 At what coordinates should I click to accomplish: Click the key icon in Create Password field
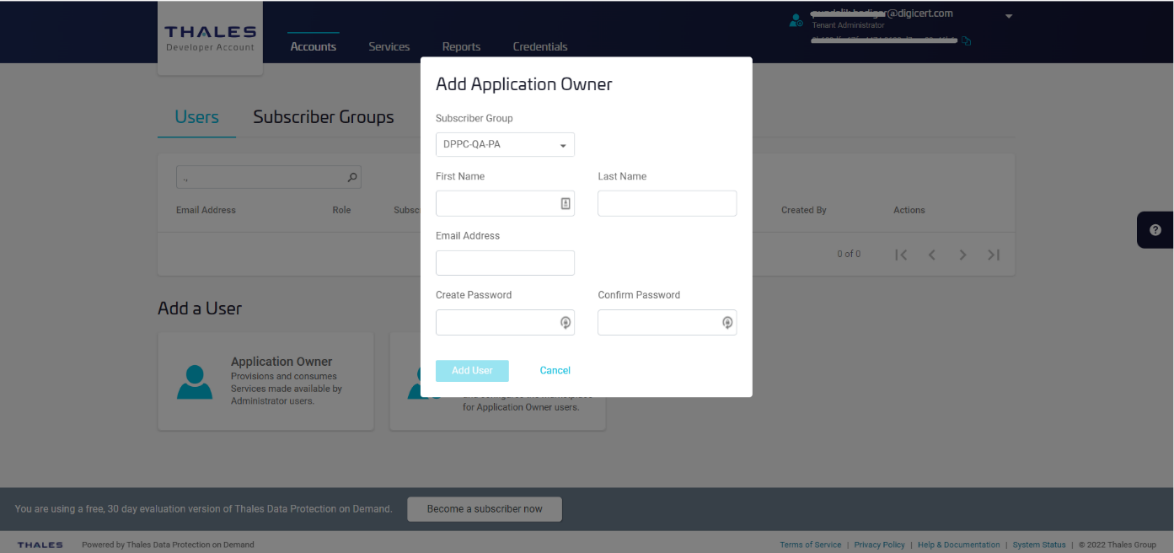coord(565,322)
